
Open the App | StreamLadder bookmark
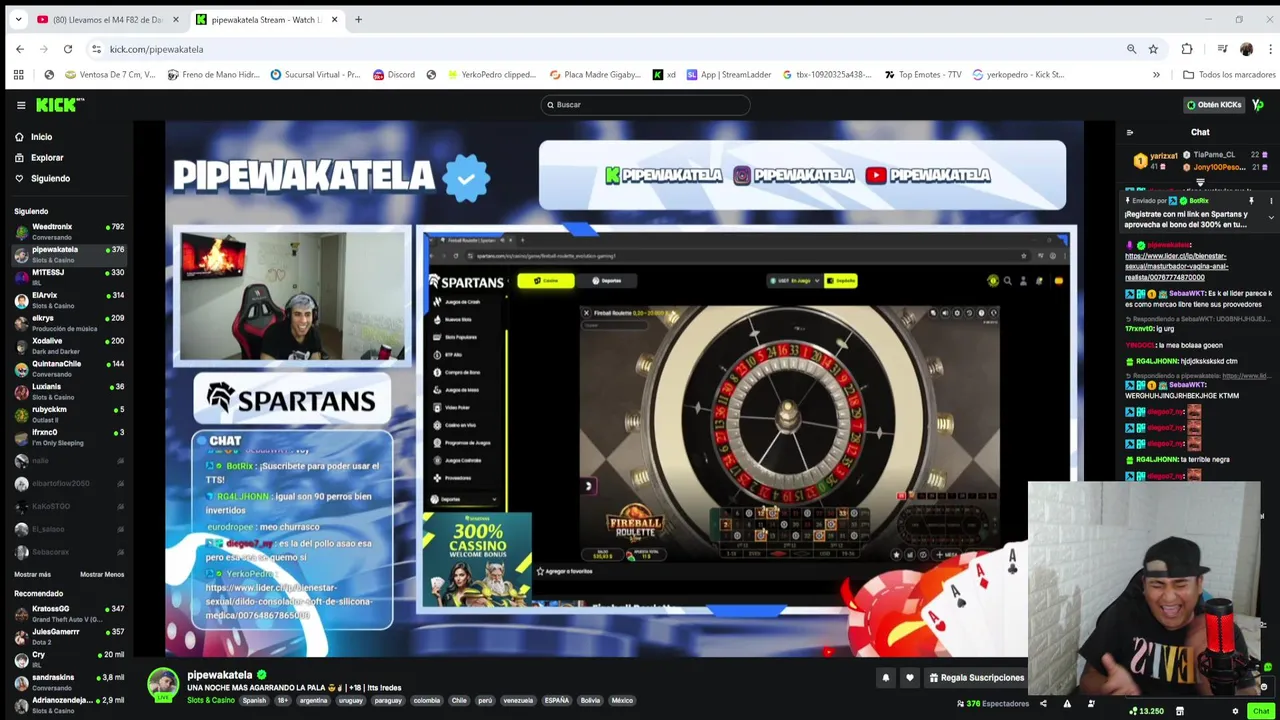pos(729,75)
